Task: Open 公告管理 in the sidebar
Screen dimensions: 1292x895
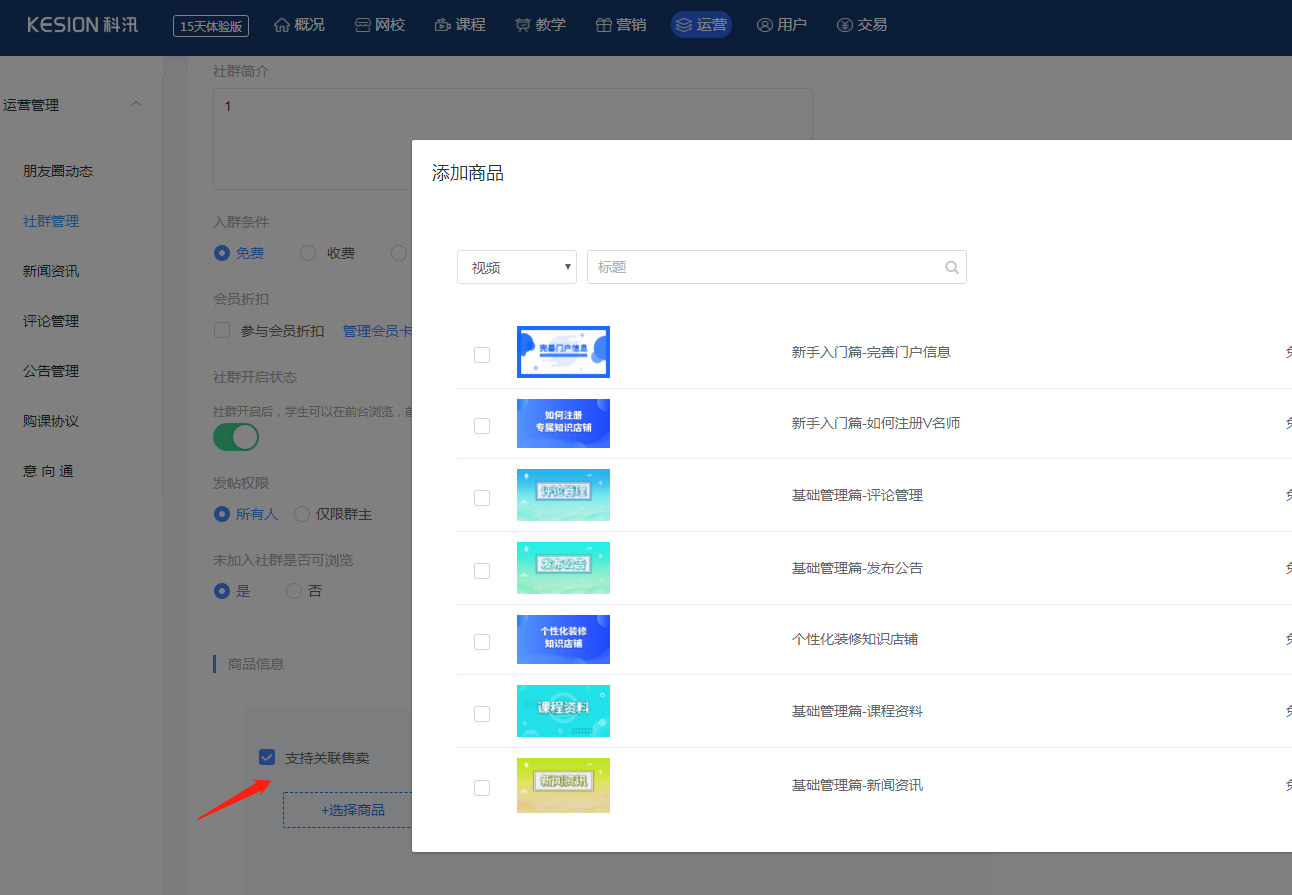Action: point(51,371)
